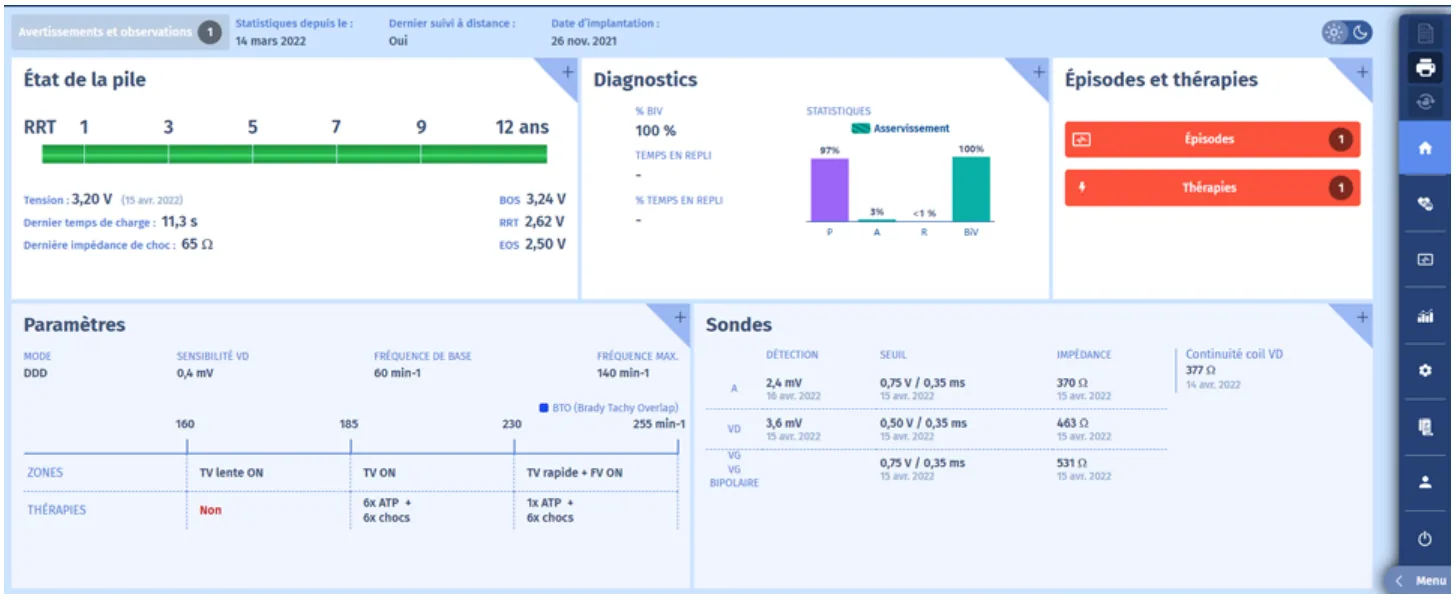Open the patient profile person icon
Image resolution: width=1456 pixels, height=599 pixels.
1425,482
